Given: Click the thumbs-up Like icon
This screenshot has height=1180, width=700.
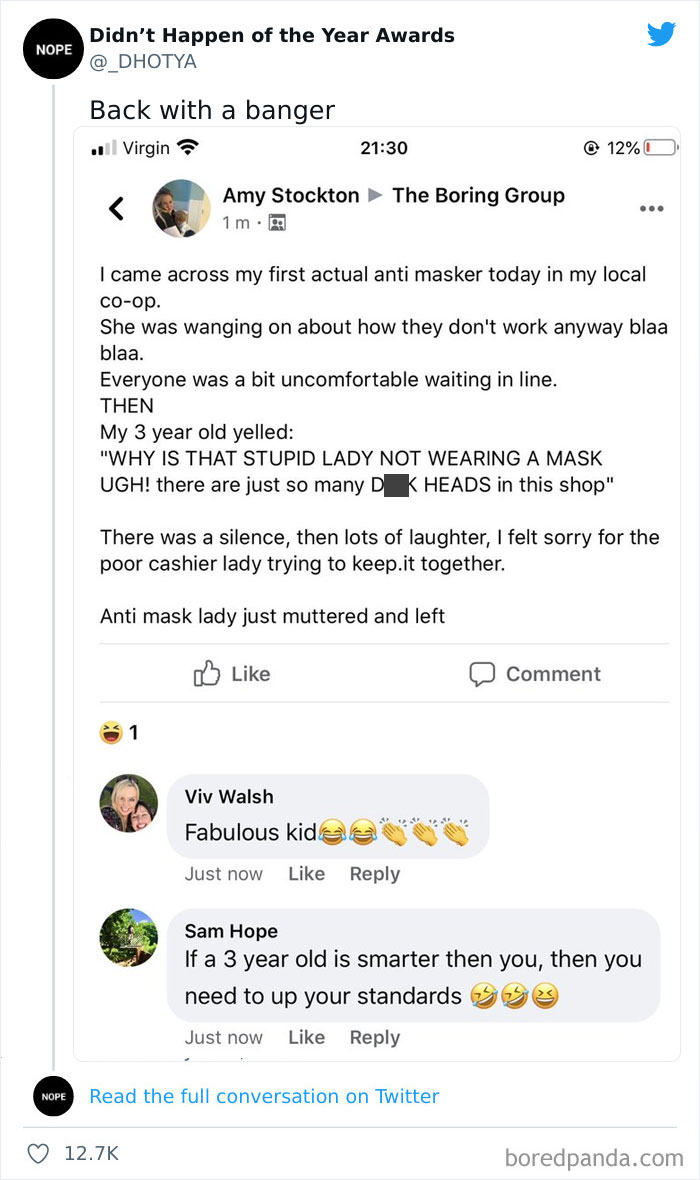Looking at the screenshot, I should coord(207,674).
